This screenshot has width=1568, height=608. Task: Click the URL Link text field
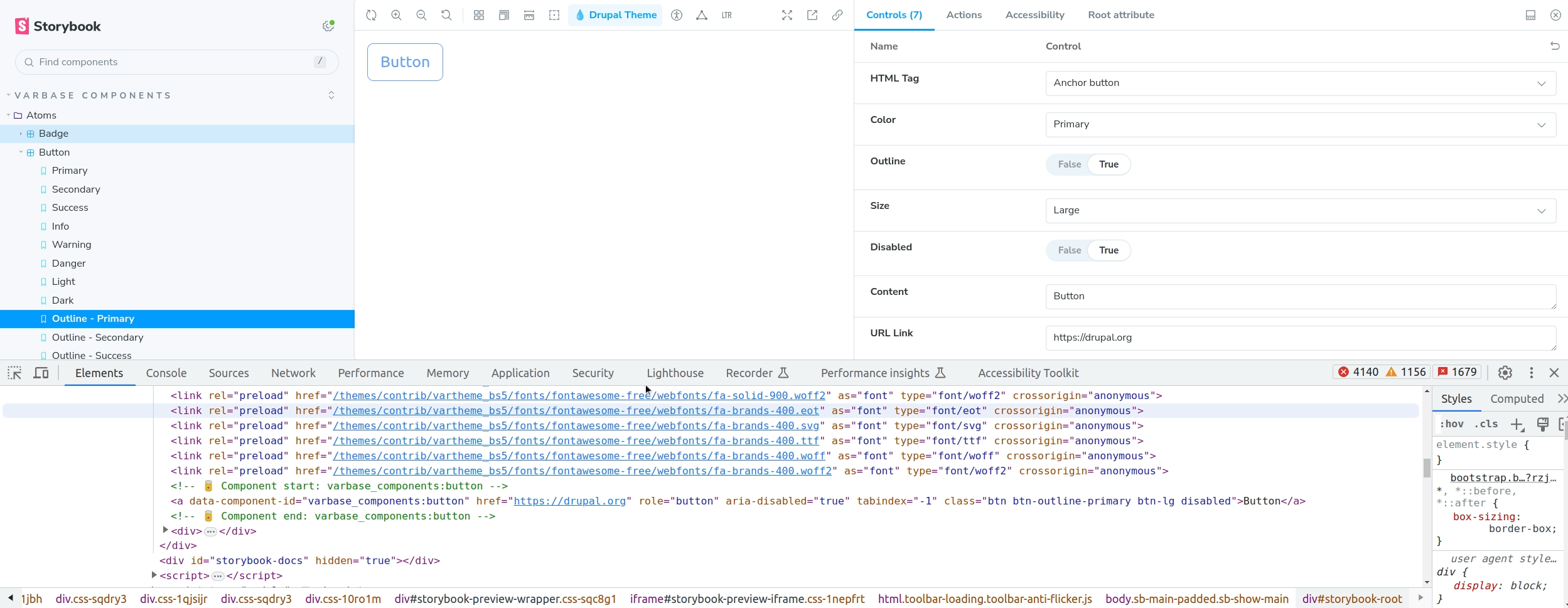pos(1300,338)
